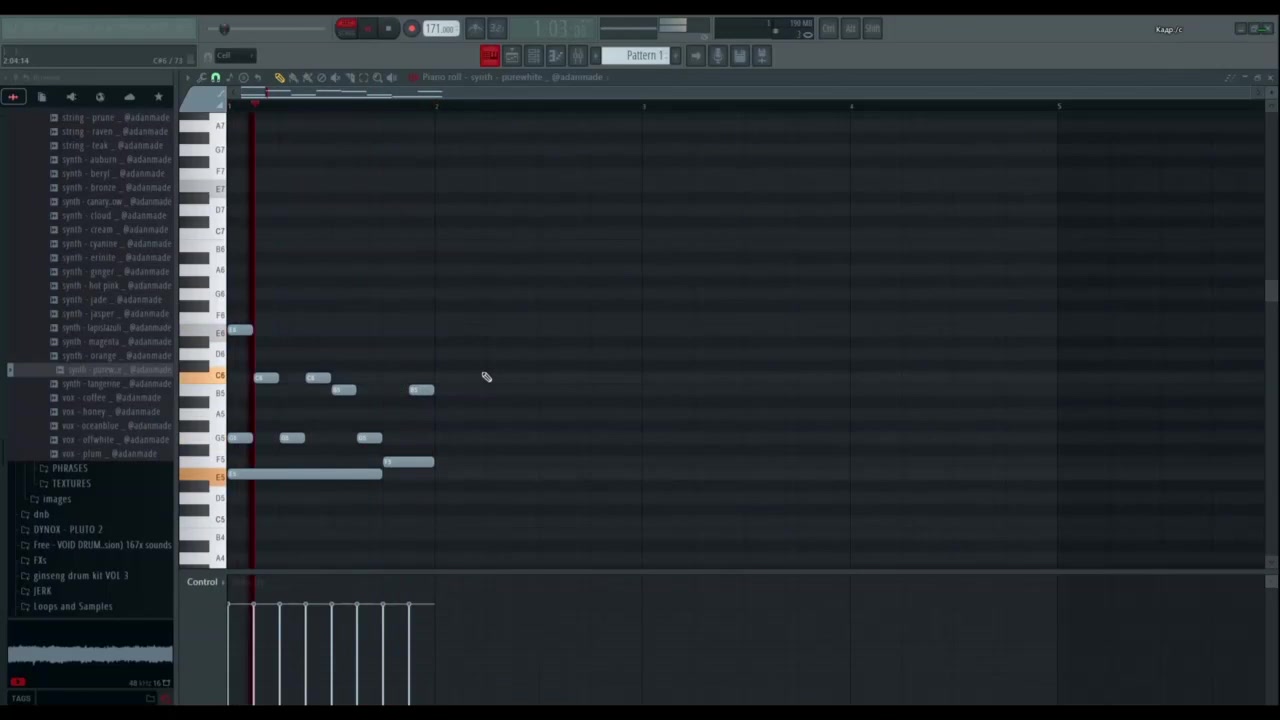Select synth - hot pink preset
The width and height of the screenshot is (1280, 720).
(116, 286)
